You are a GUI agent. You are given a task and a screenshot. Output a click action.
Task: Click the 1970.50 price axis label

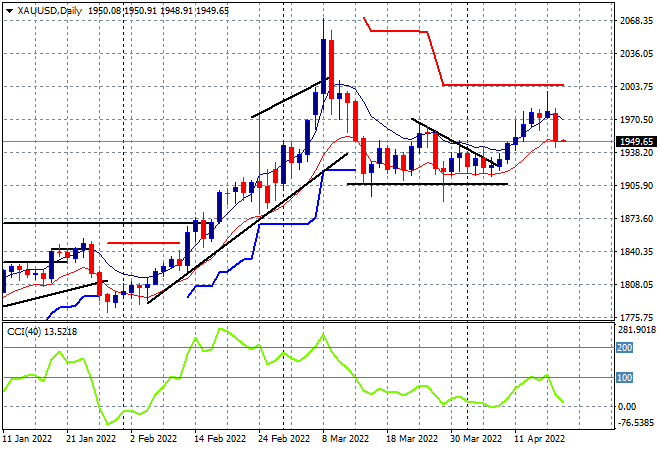pos(636,120)
